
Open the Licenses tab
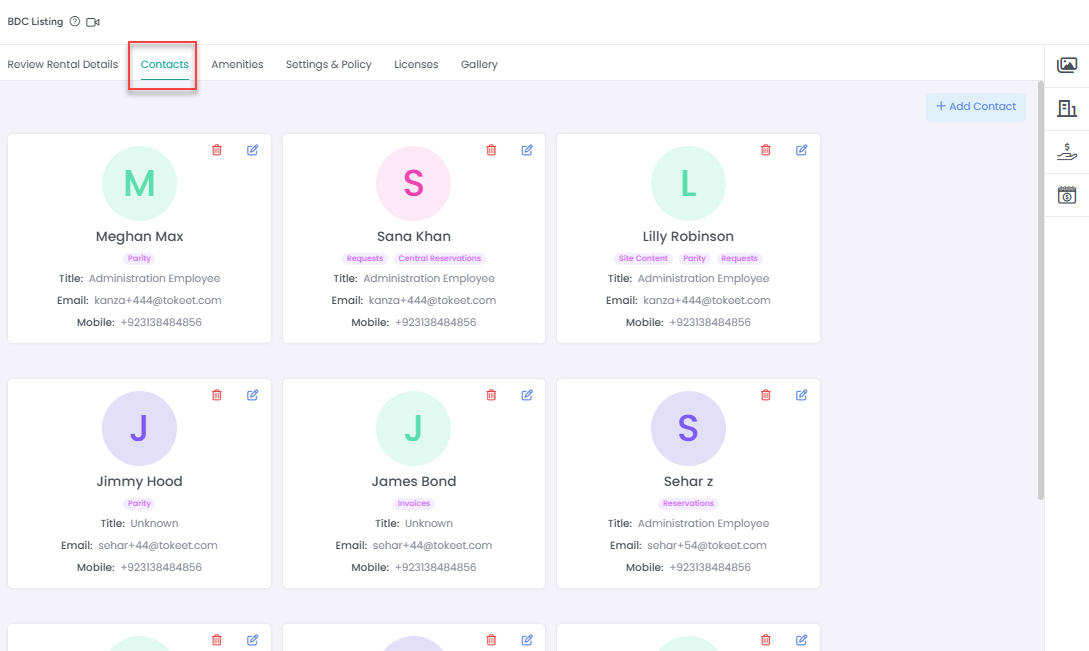[x=416, y=65]
